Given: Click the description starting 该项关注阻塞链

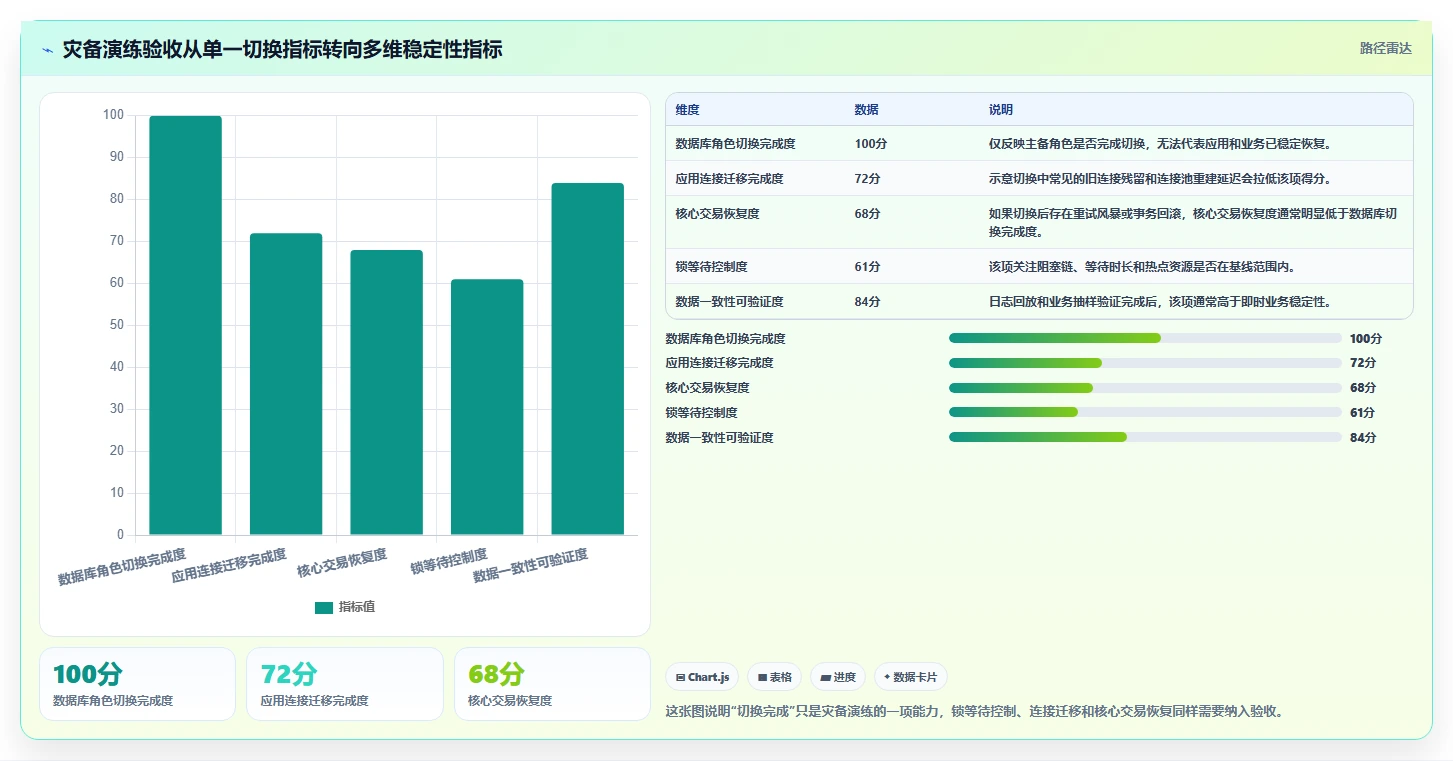Looking at the screenshot, I should click(x=1142, y=267).
